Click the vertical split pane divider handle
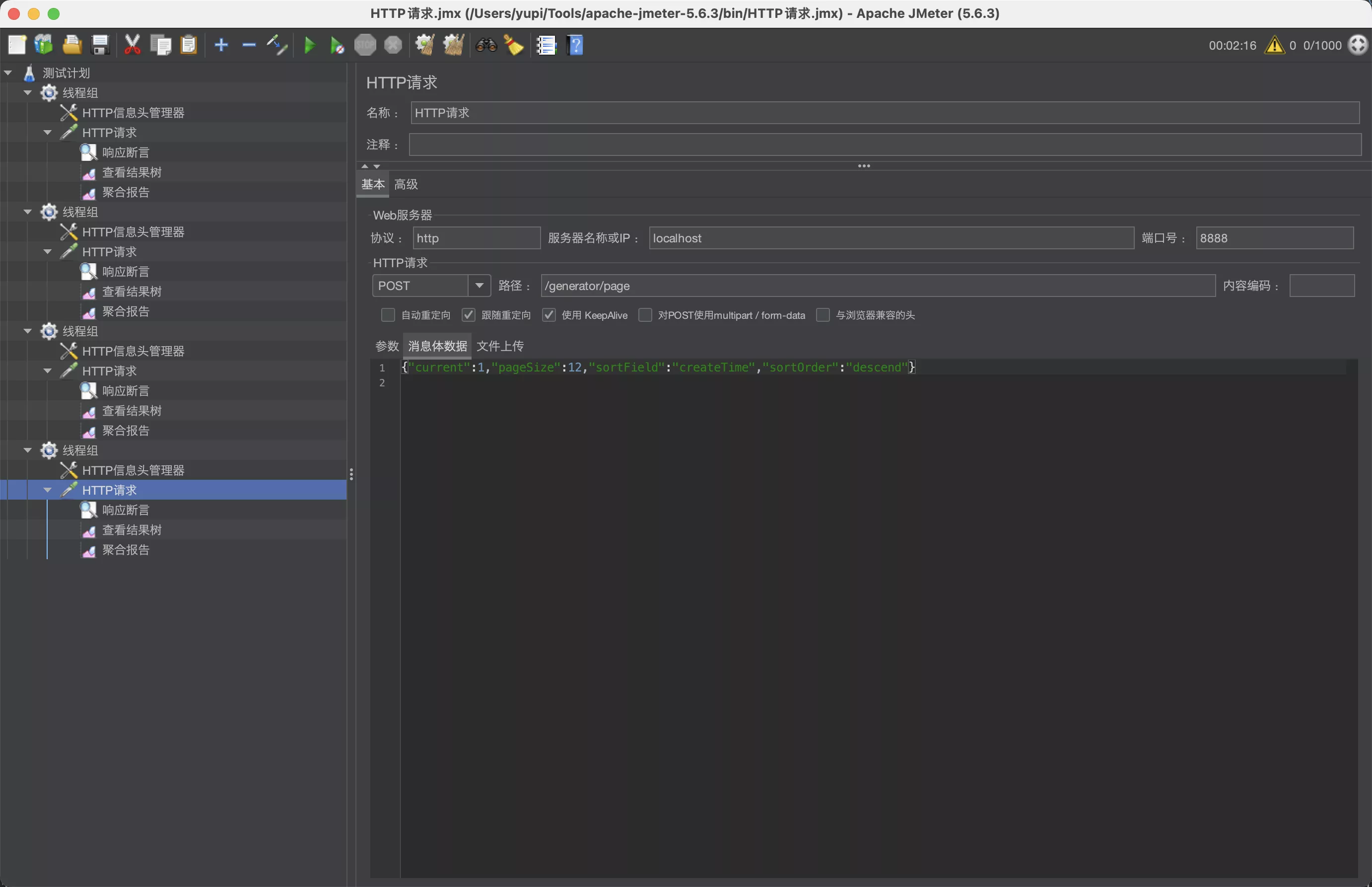This screenshot has width=1372, height=887. 351,474
